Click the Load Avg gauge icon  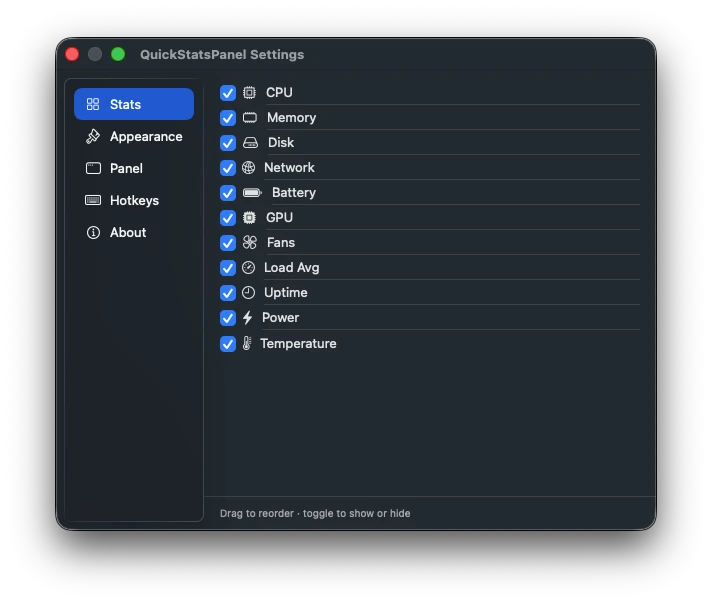(x=248, y=267)
